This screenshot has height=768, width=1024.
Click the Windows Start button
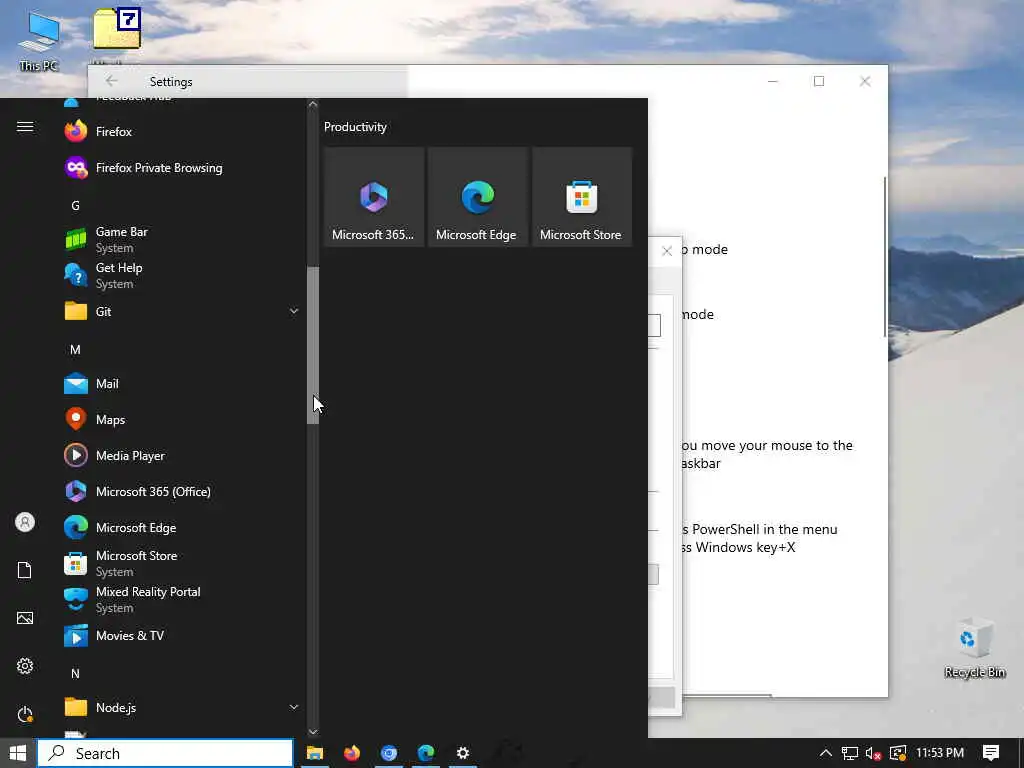tap(18, 753)
